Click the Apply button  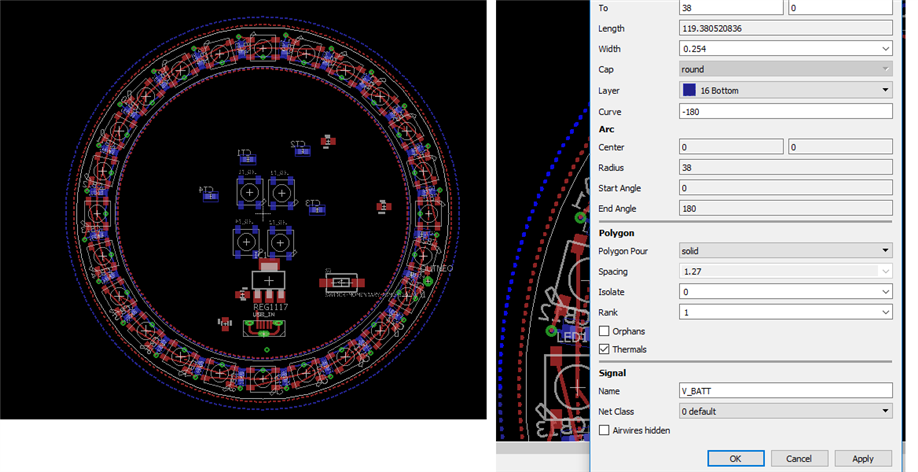[x=862, y=458]
